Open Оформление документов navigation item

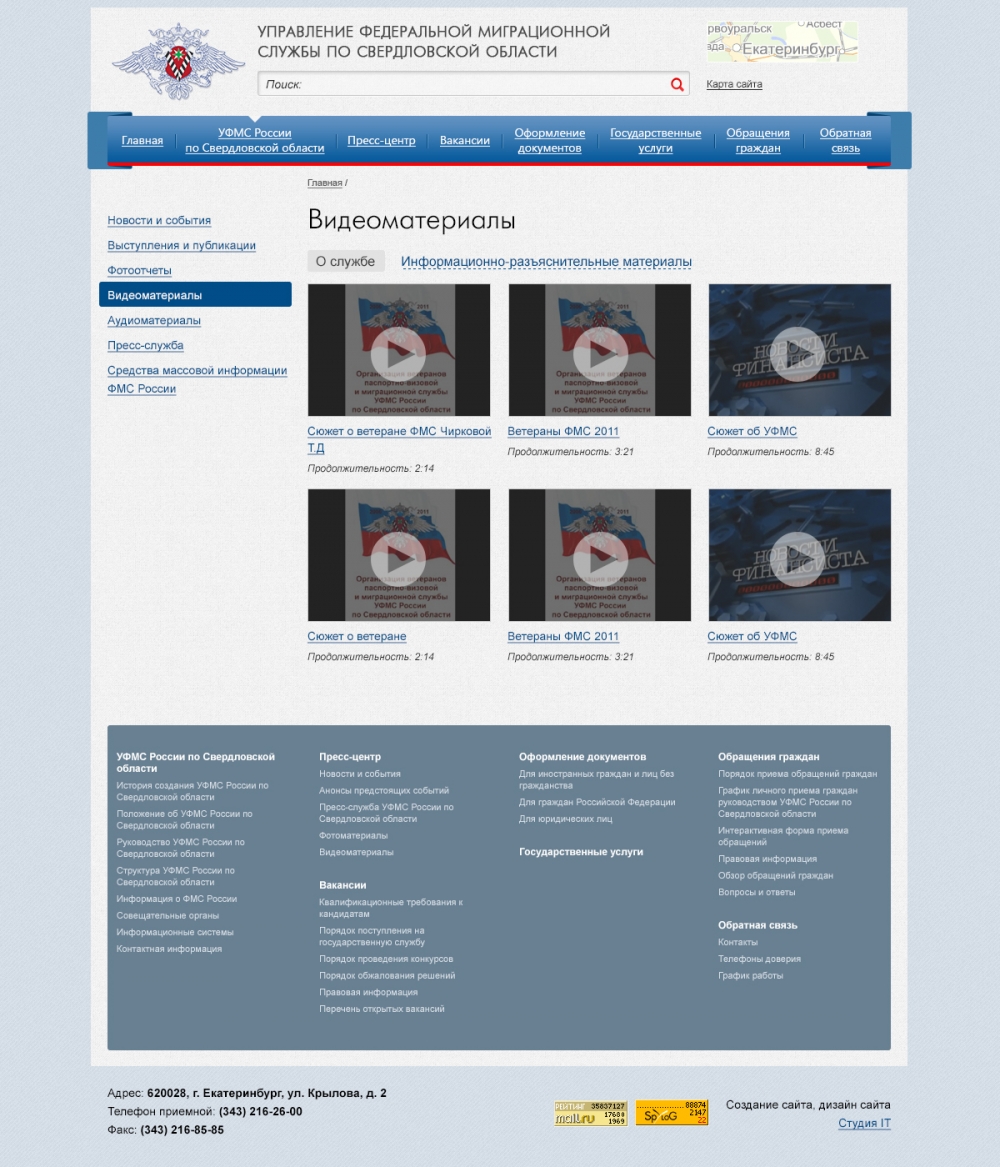[x=550, y=140]
